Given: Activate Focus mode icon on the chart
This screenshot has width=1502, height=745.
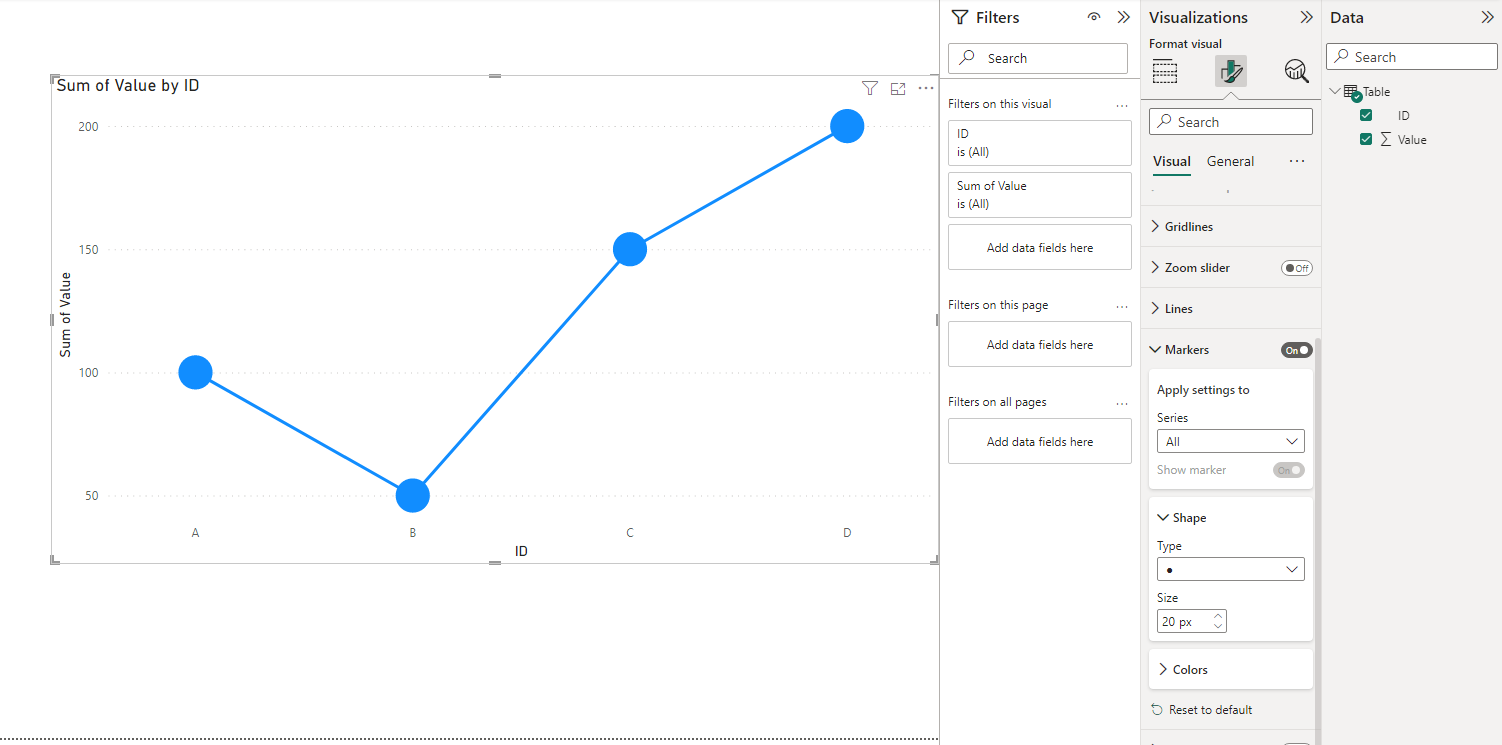Looking at the screenshot, I should [898, 89].
